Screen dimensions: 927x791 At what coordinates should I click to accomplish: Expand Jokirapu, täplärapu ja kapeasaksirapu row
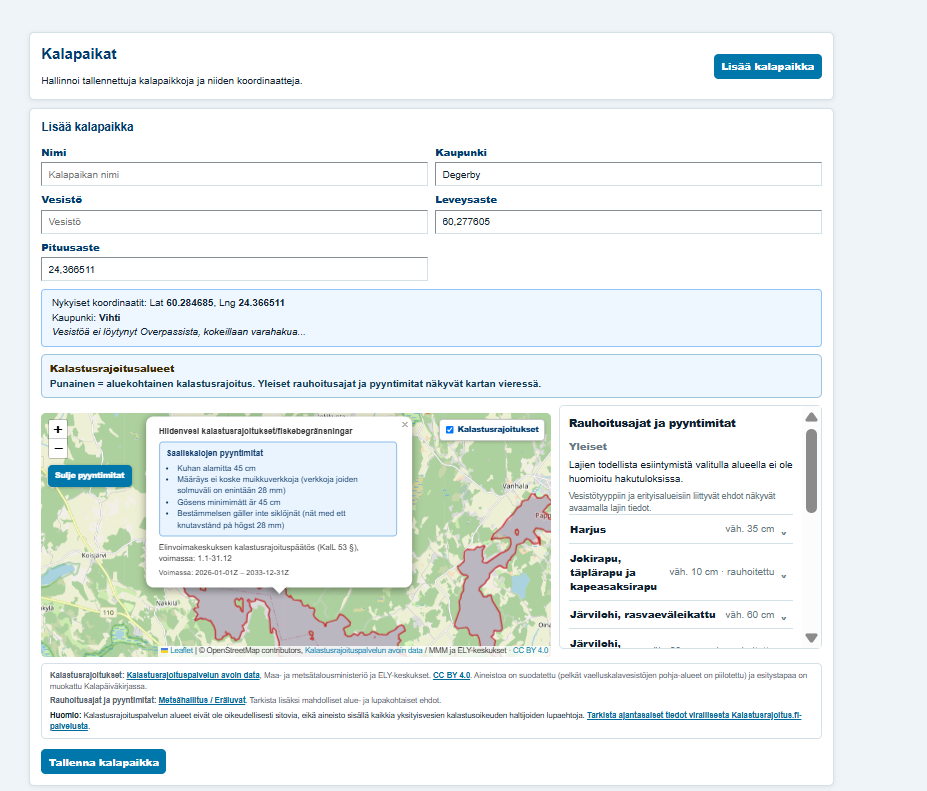784,574
